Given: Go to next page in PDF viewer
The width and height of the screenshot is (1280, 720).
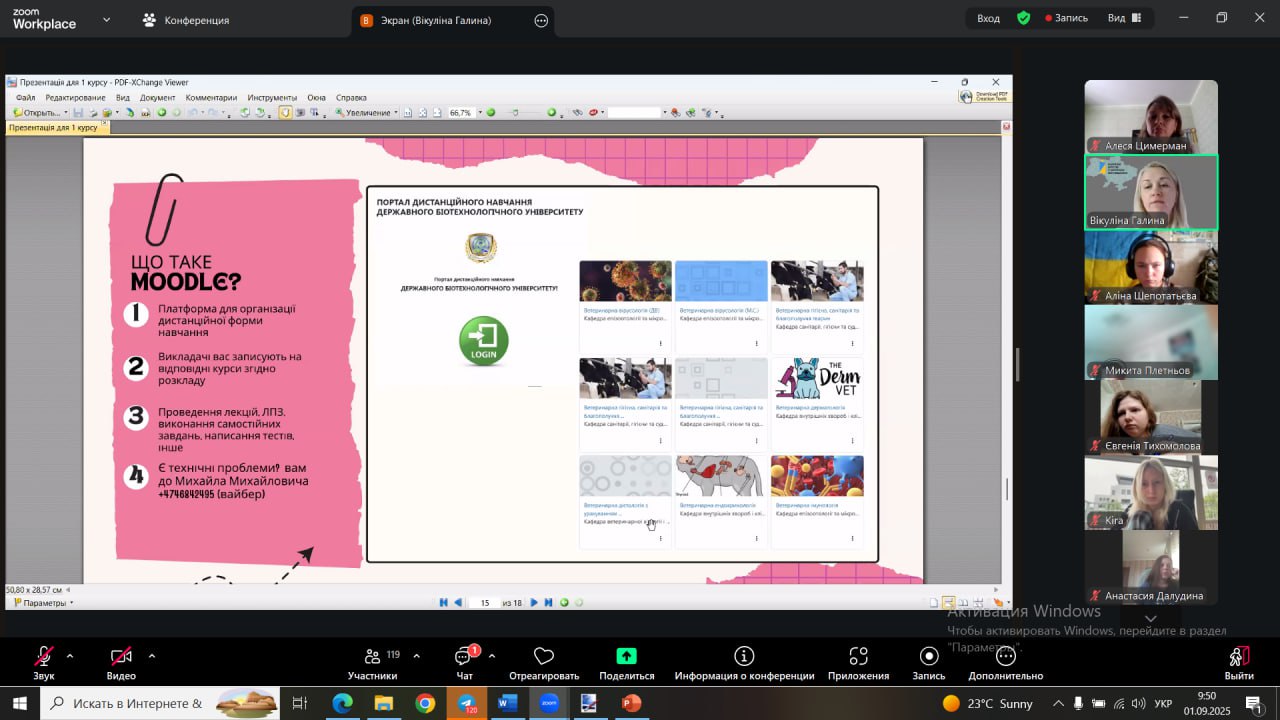Looking at the screenshot, I should pyautogui.click(x=534, y=602).
